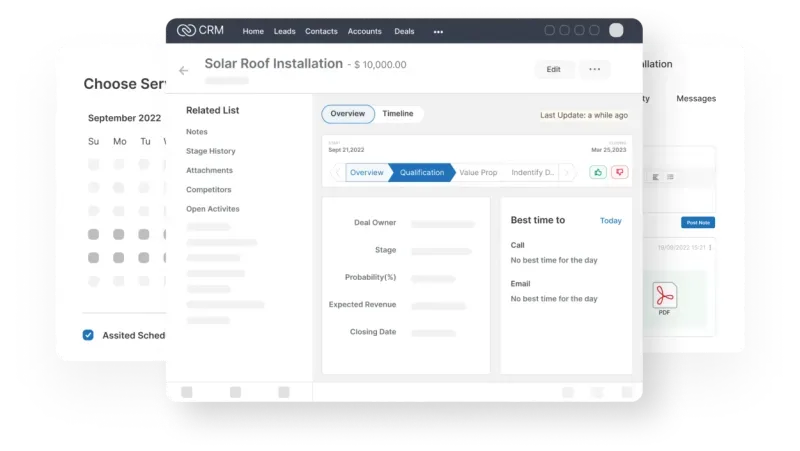This screenshot has height=451, width=800.
Task: Switch to the Timeline tab
Action: point(398,114)
